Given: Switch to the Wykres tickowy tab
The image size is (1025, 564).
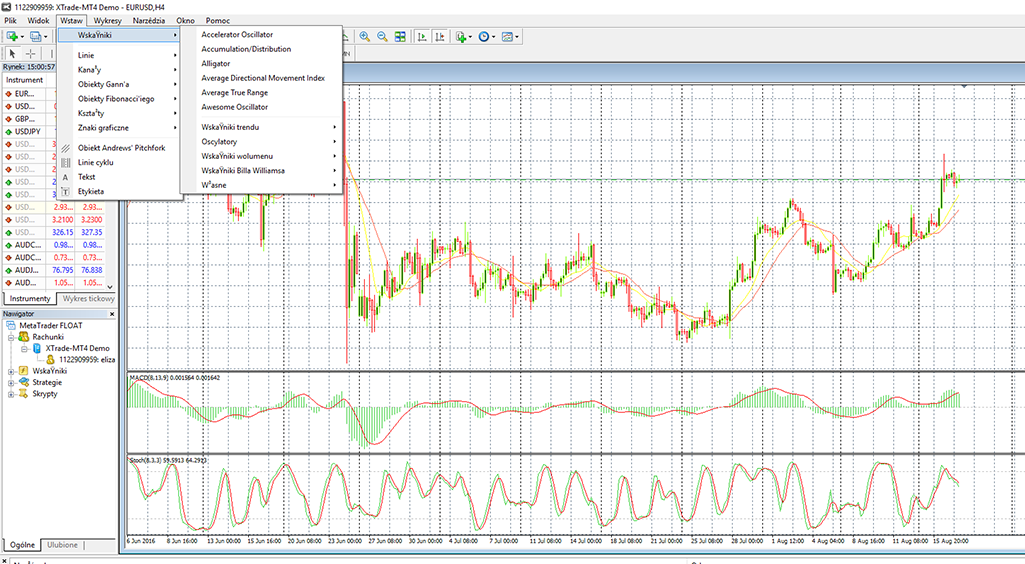Looking at the screenshot, I should coord(88,299).
